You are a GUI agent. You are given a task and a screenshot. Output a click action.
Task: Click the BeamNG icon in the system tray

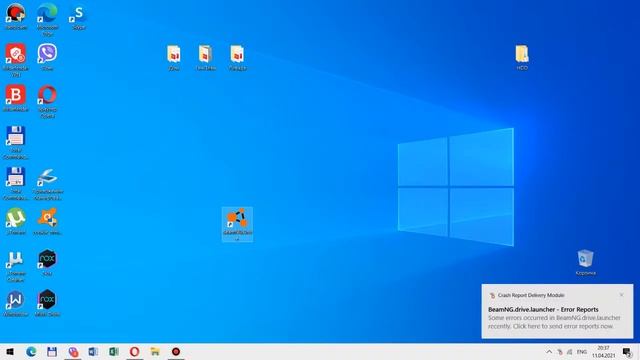[x=560, y=352]
